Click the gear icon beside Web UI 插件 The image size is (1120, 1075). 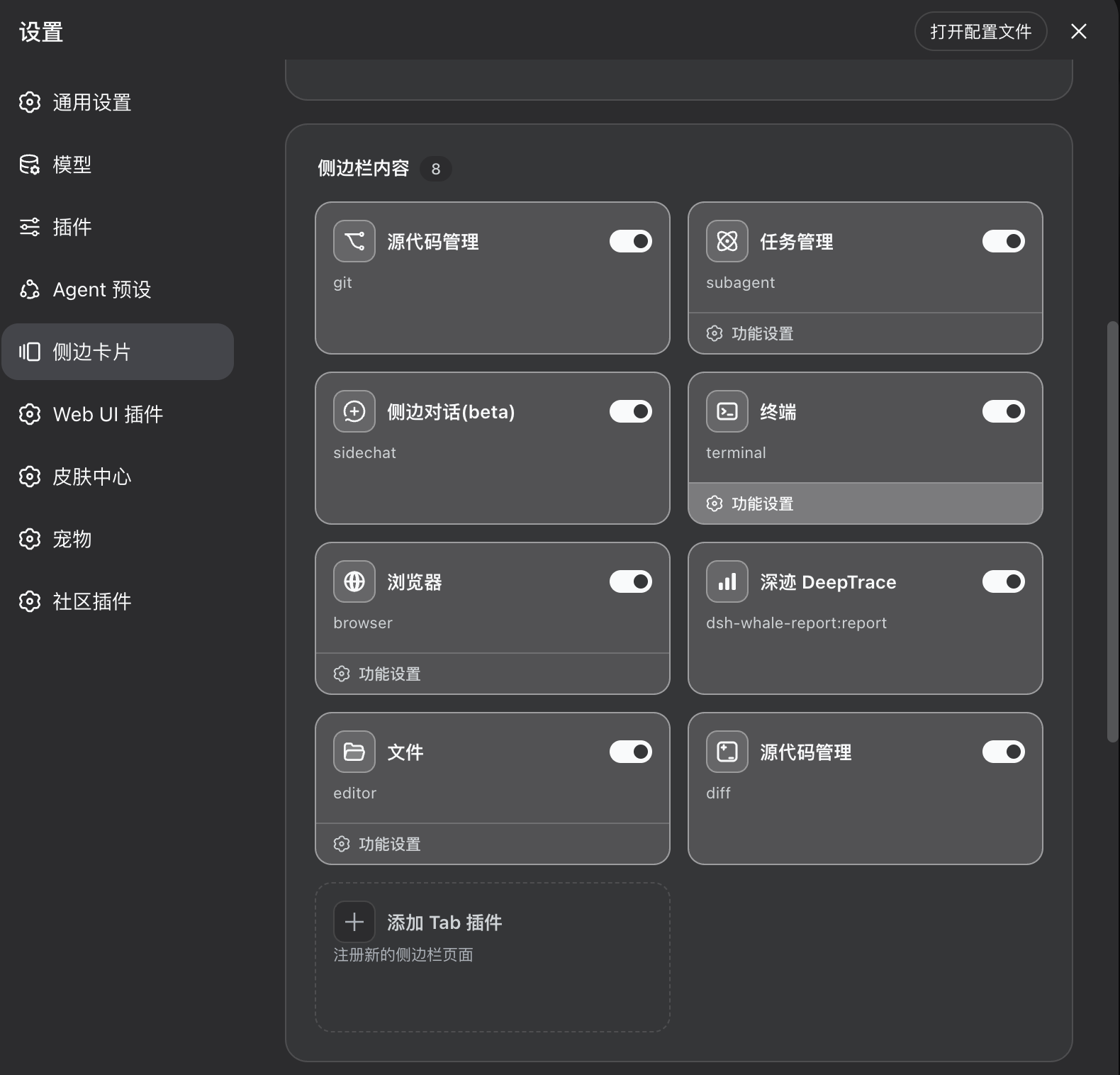[30, 414]
